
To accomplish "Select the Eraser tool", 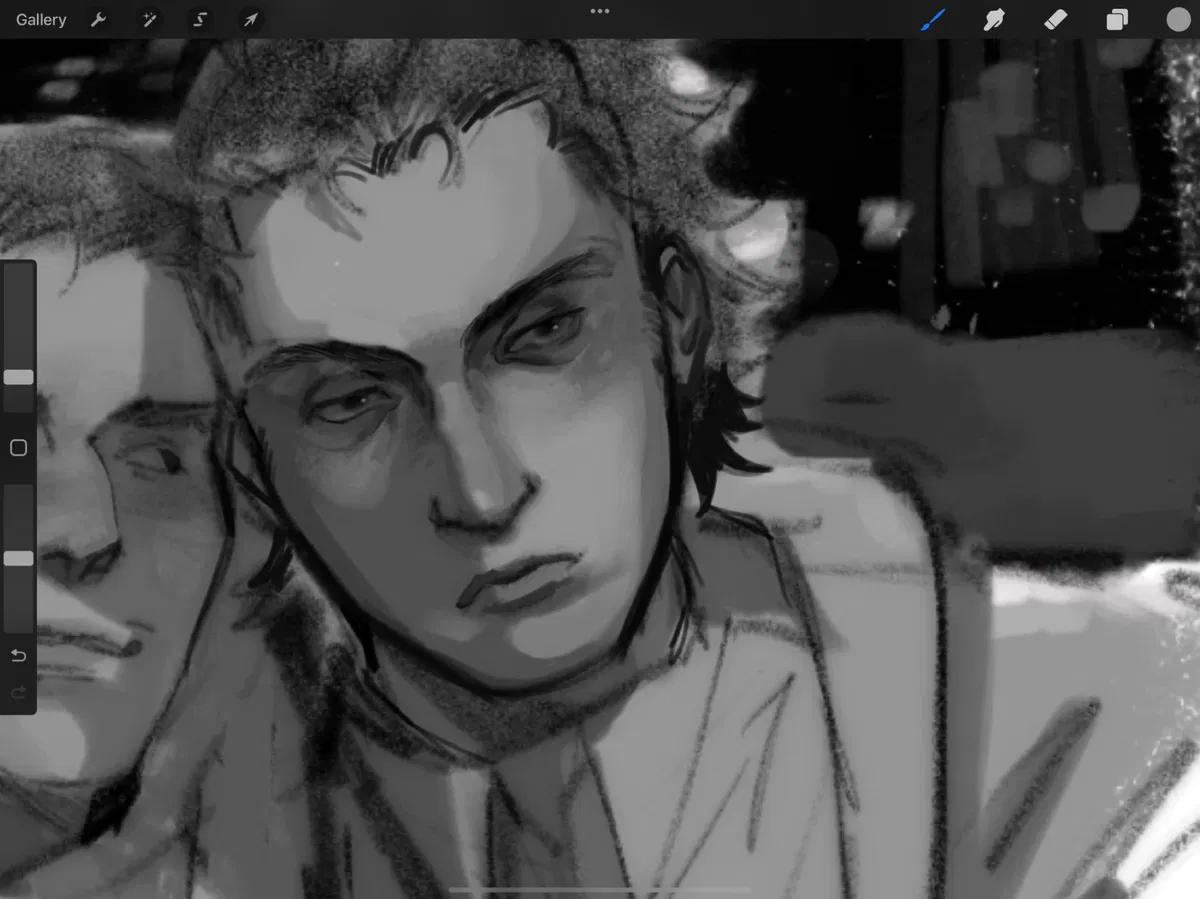I will [1055, 19].
